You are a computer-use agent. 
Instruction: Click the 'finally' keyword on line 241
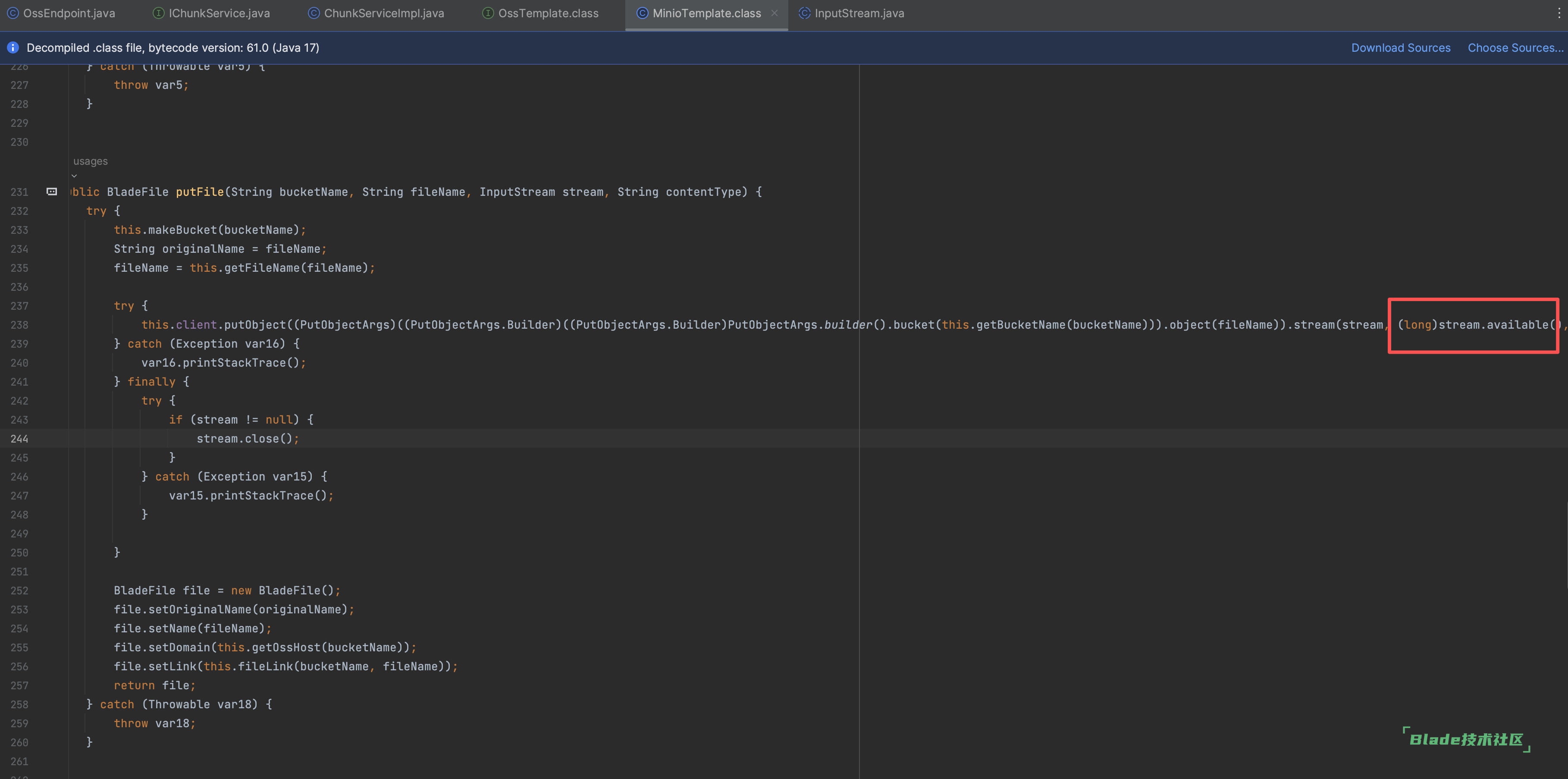coord(151,381)
